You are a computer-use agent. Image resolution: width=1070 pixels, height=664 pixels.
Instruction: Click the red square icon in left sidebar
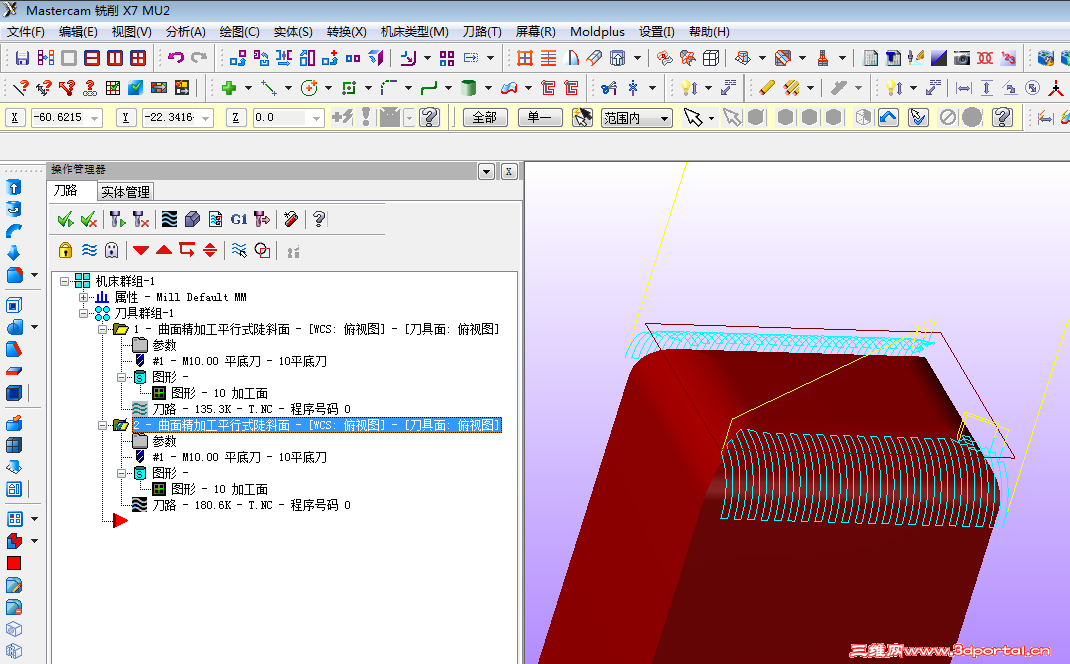[x=14, y=563]
